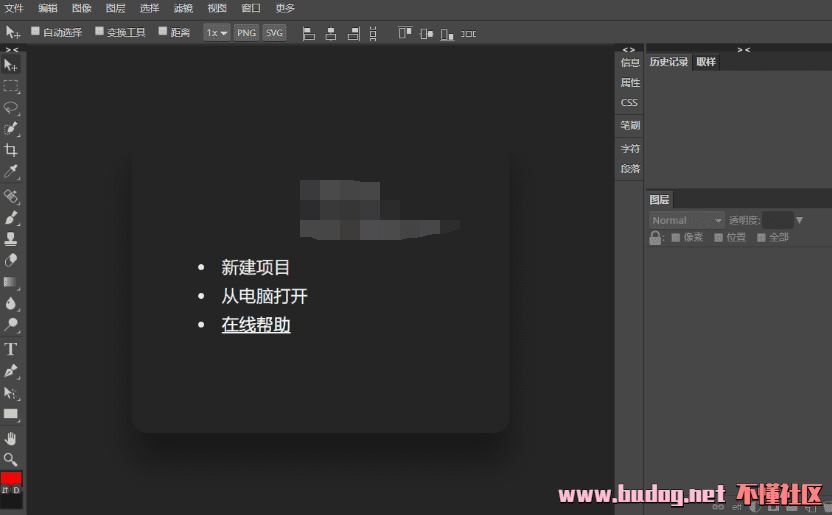The image size is (832, 515).
Task: Enable the 自动选择 checkbox
Action: coord(36,31)
